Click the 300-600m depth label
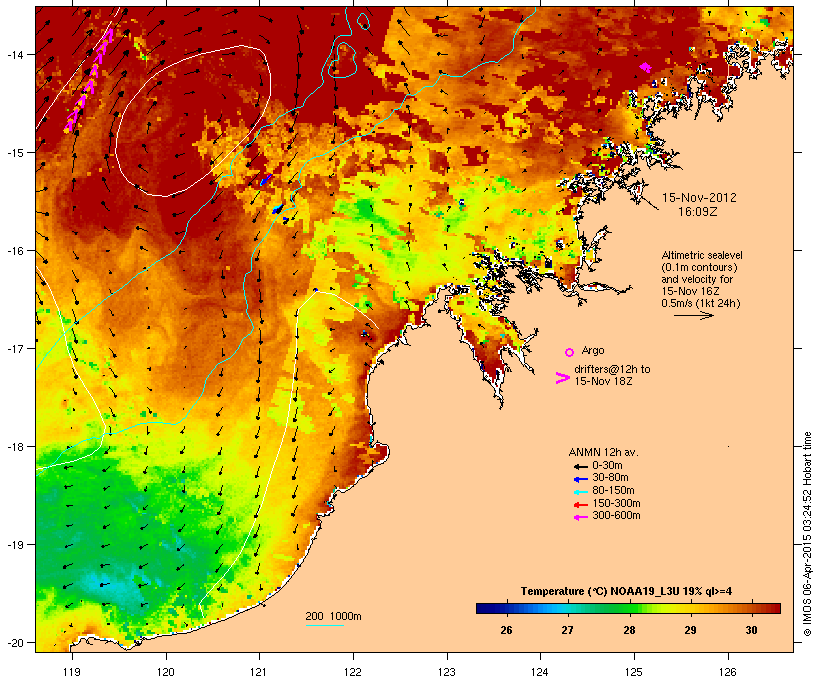Viewport: 820px width, 680px height. tap(616, 516)
